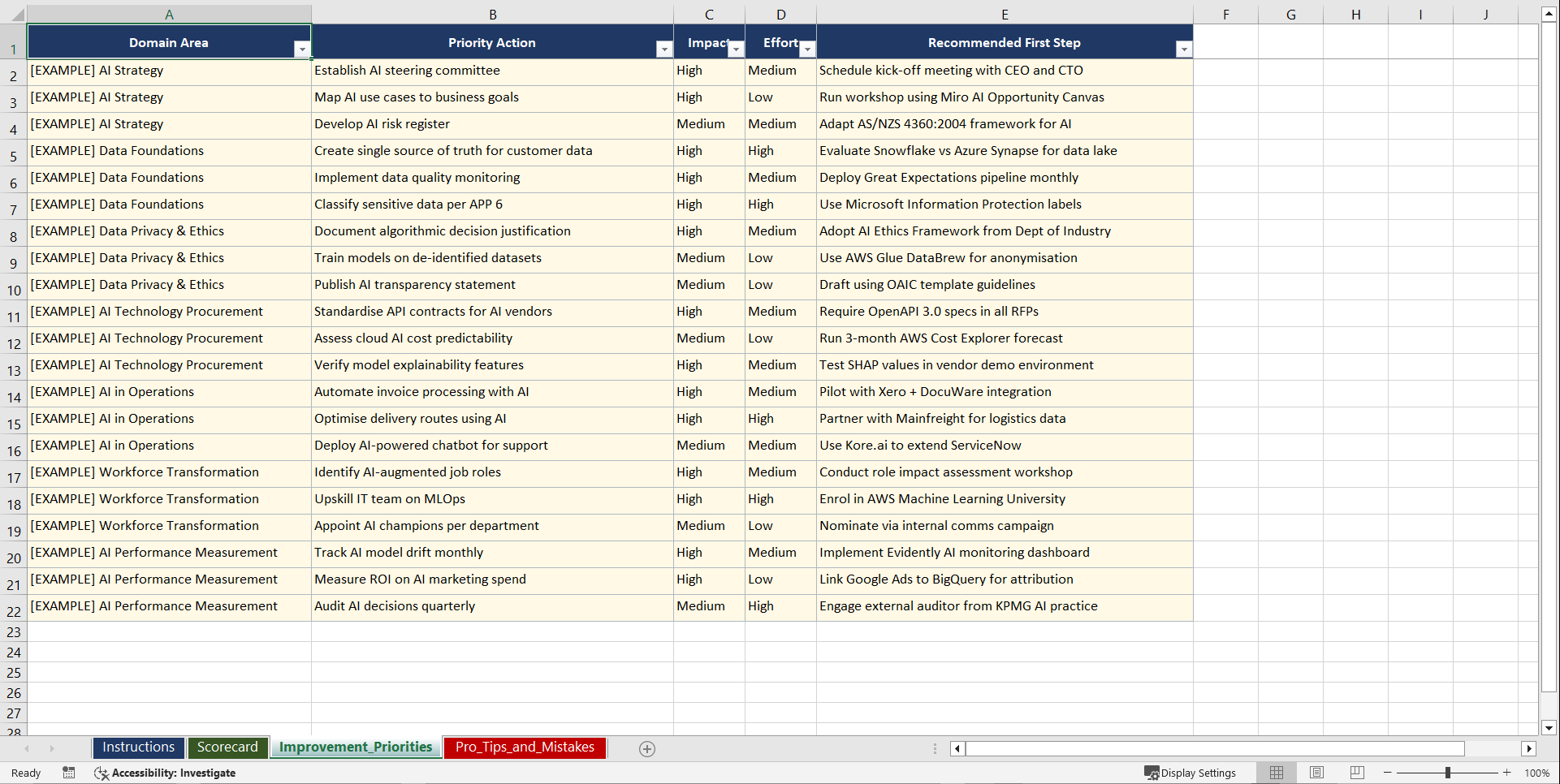Open the Effort column filter dropdown

(806, 50)
